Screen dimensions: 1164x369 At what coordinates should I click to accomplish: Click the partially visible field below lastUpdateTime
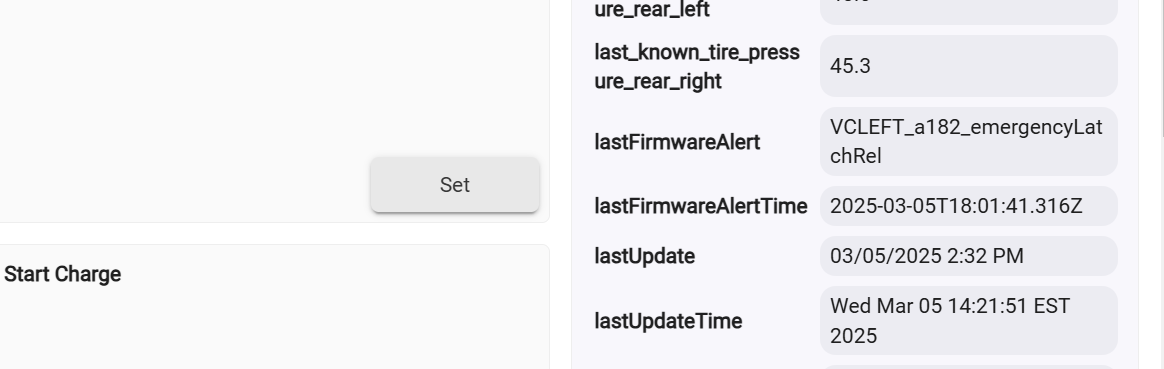pyautogui.click(x=968, y=367)
